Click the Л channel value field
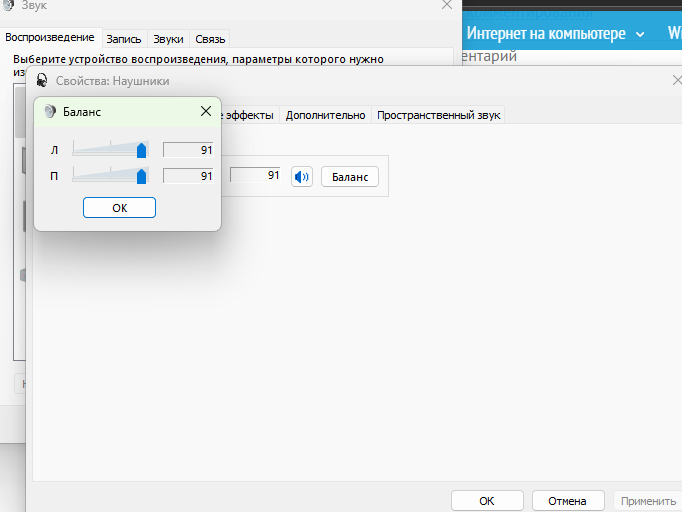 [188, 150]
